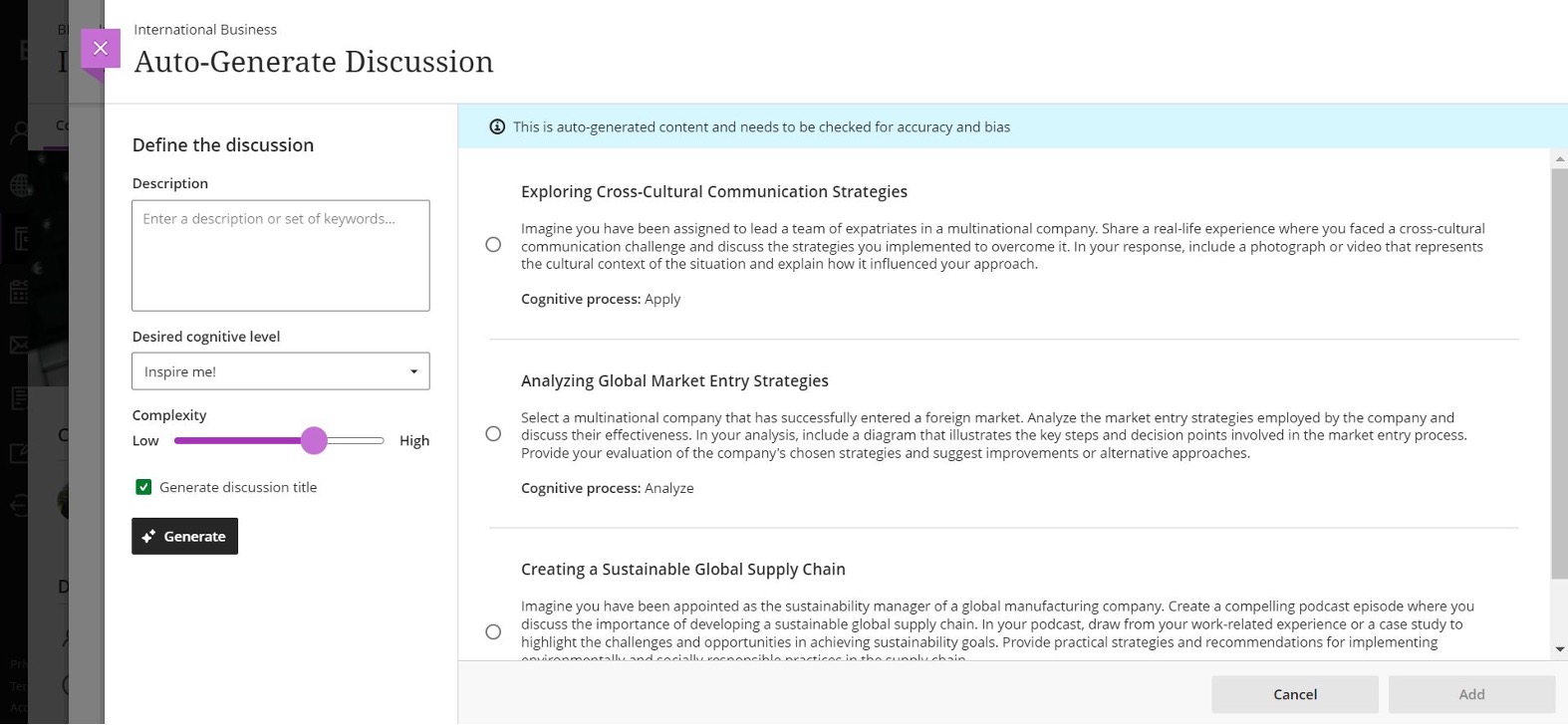Open Messages via the envelope icon
Image resolution: width=1568 pixels, height=725 pixels.
(x=20, y=345)
